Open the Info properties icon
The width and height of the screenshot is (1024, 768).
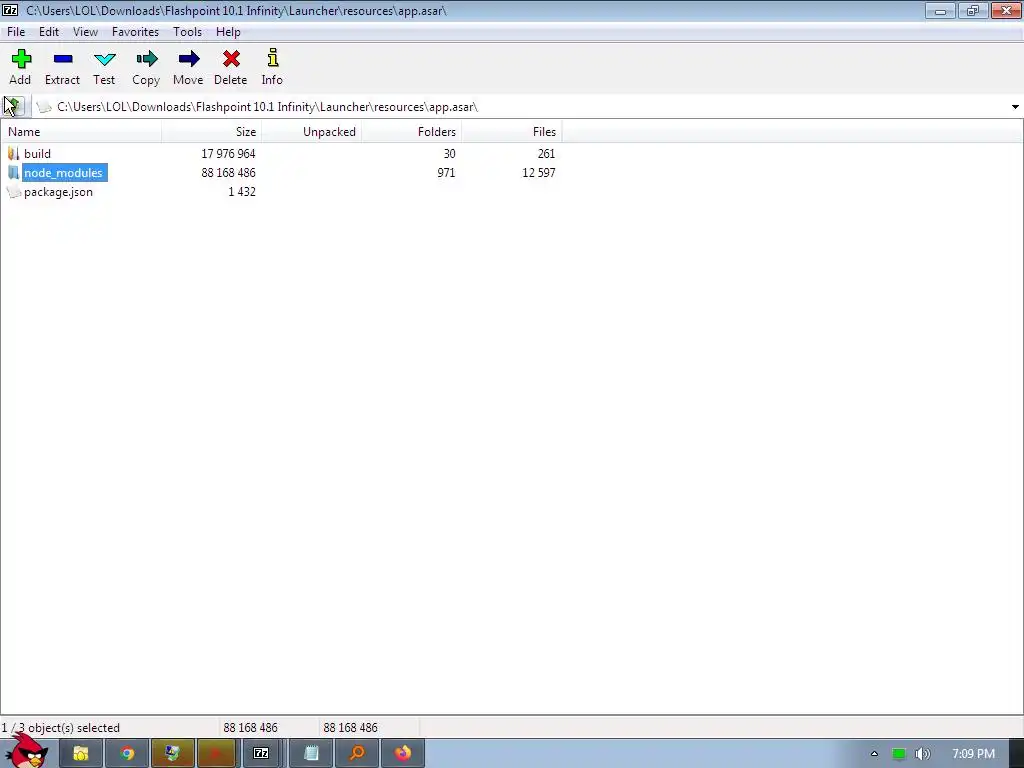[272, 58]
